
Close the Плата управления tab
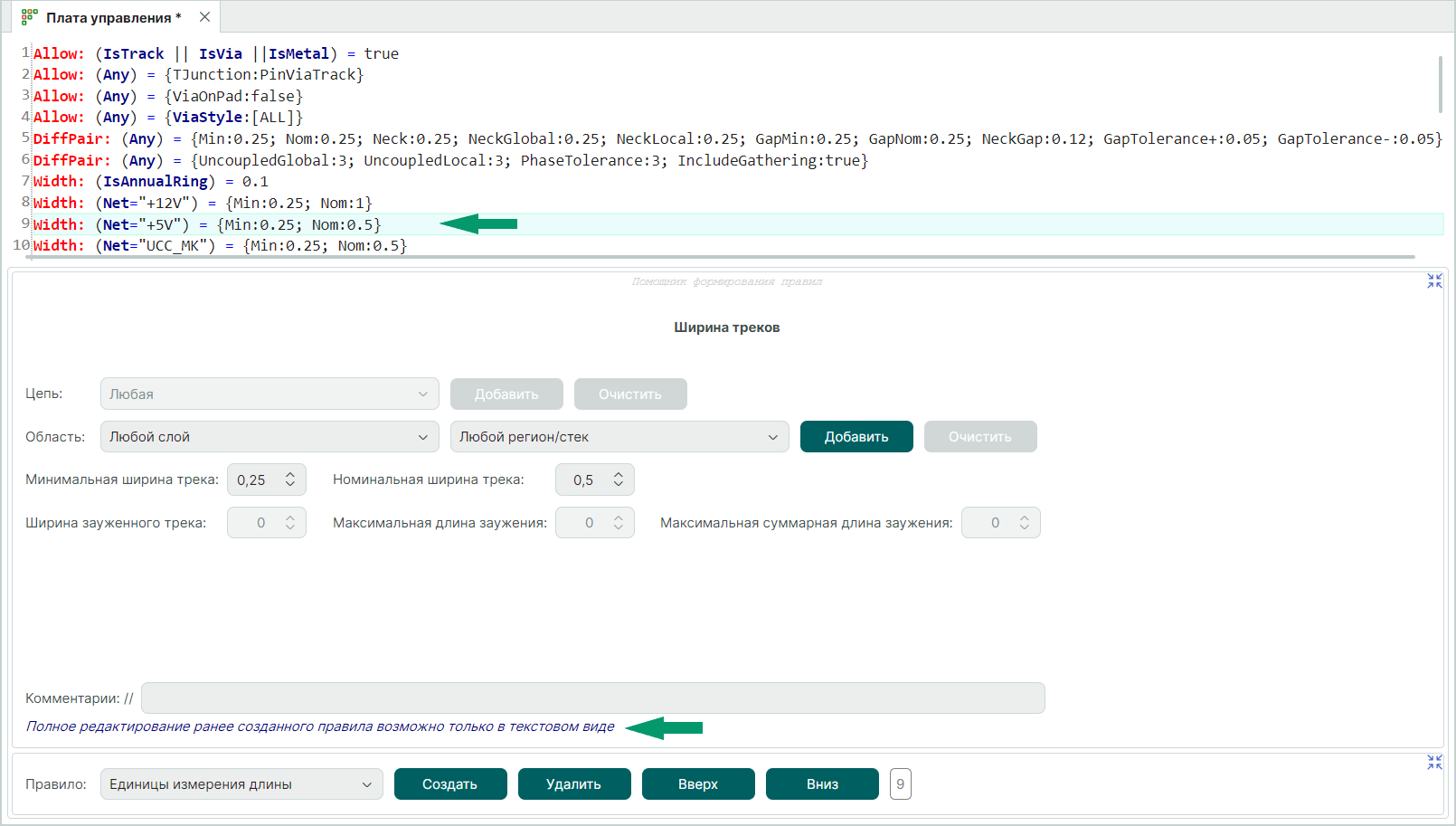pos(204,17)
